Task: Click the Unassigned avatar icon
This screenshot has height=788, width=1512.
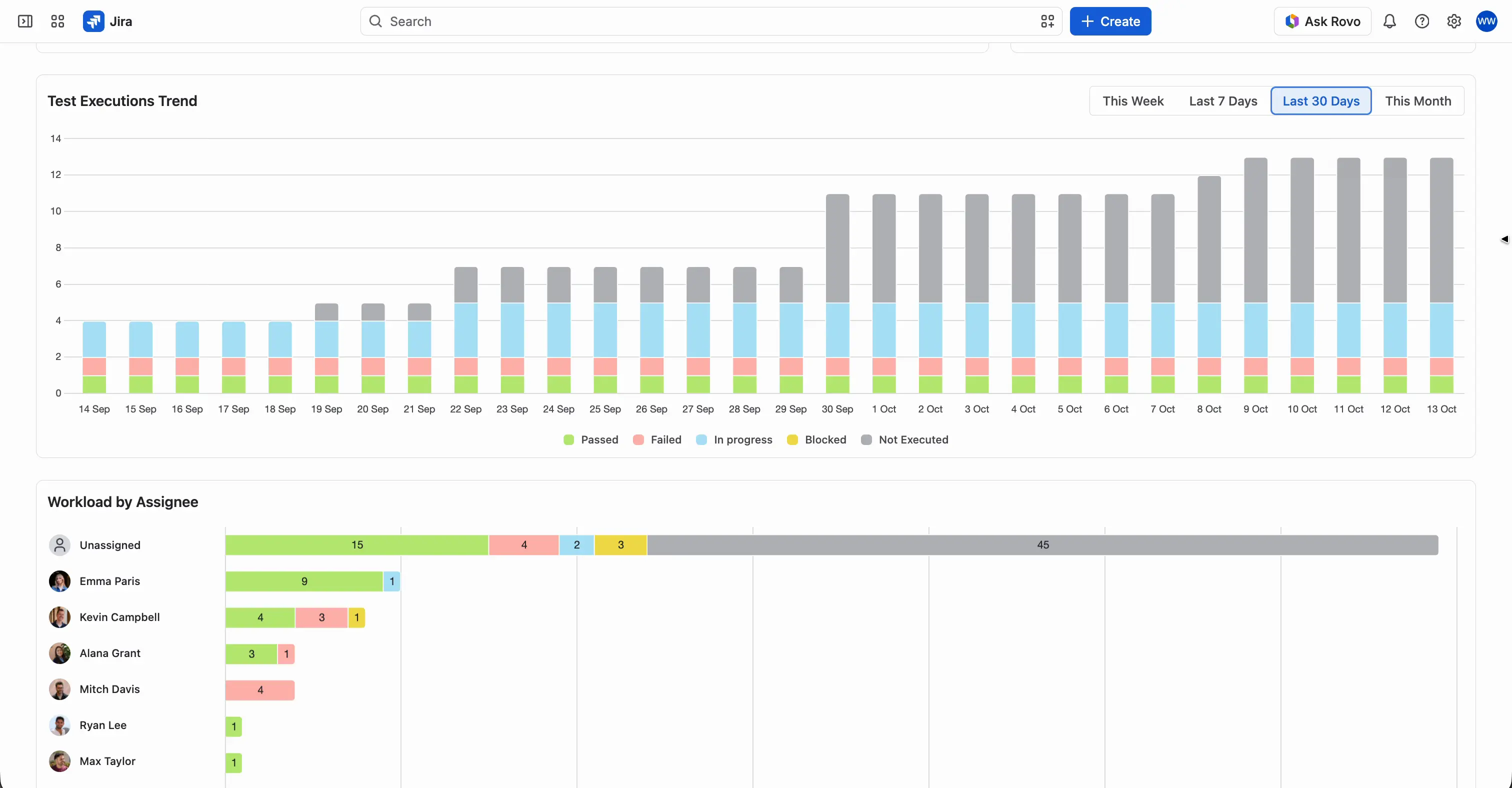Action: pyautogui.click(x=59, y=545)
